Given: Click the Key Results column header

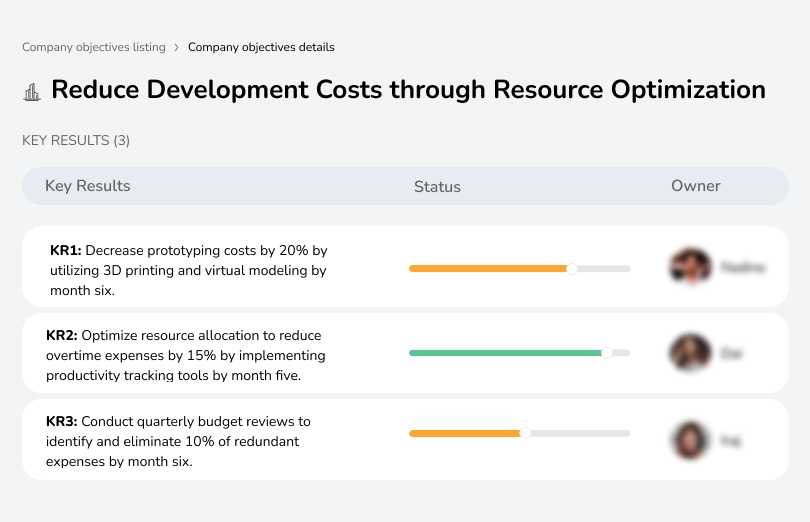Looking at the screenshot, I should click(x=88, y=186).
